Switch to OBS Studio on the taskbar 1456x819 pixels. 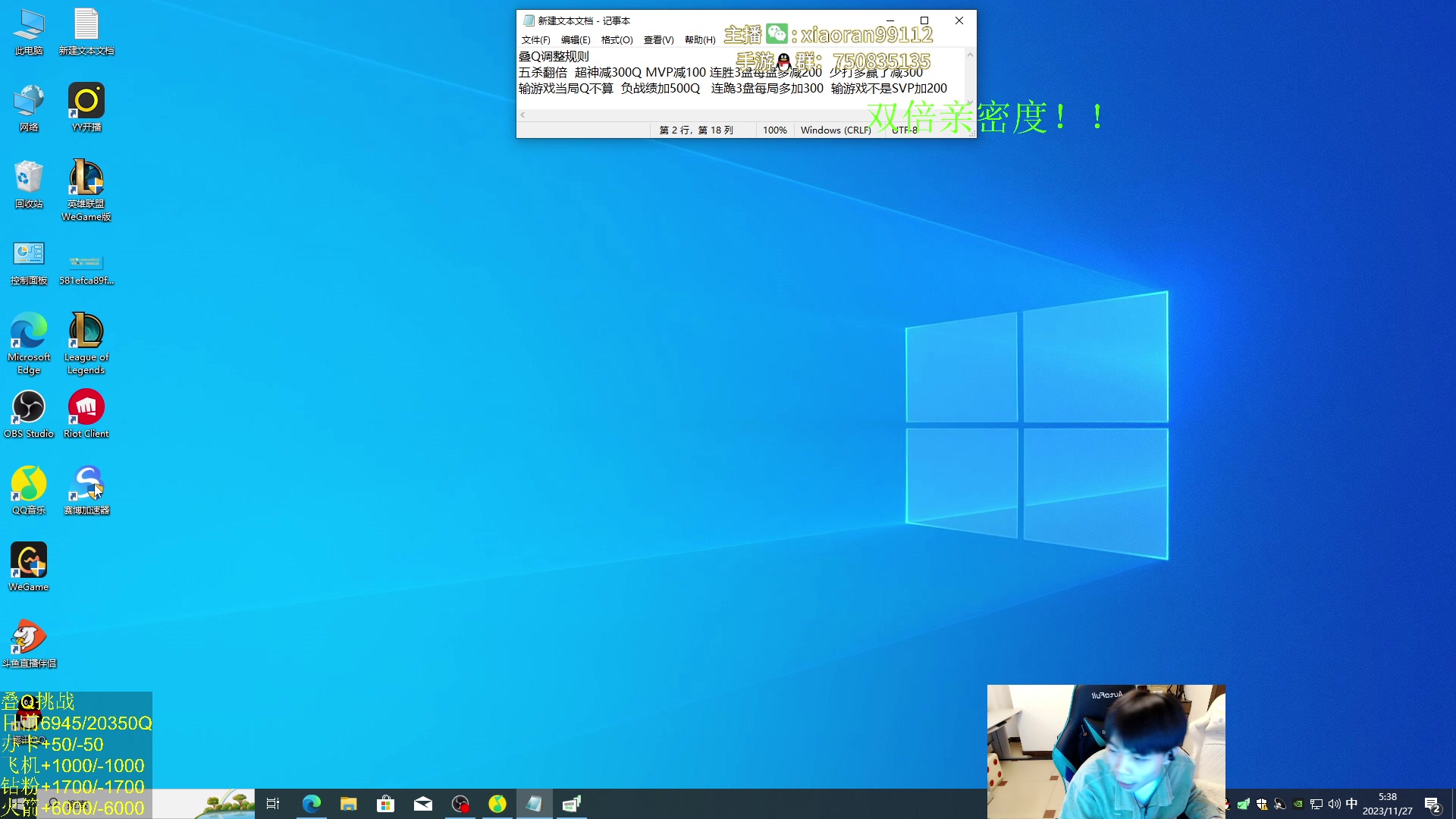pos(460,804)
